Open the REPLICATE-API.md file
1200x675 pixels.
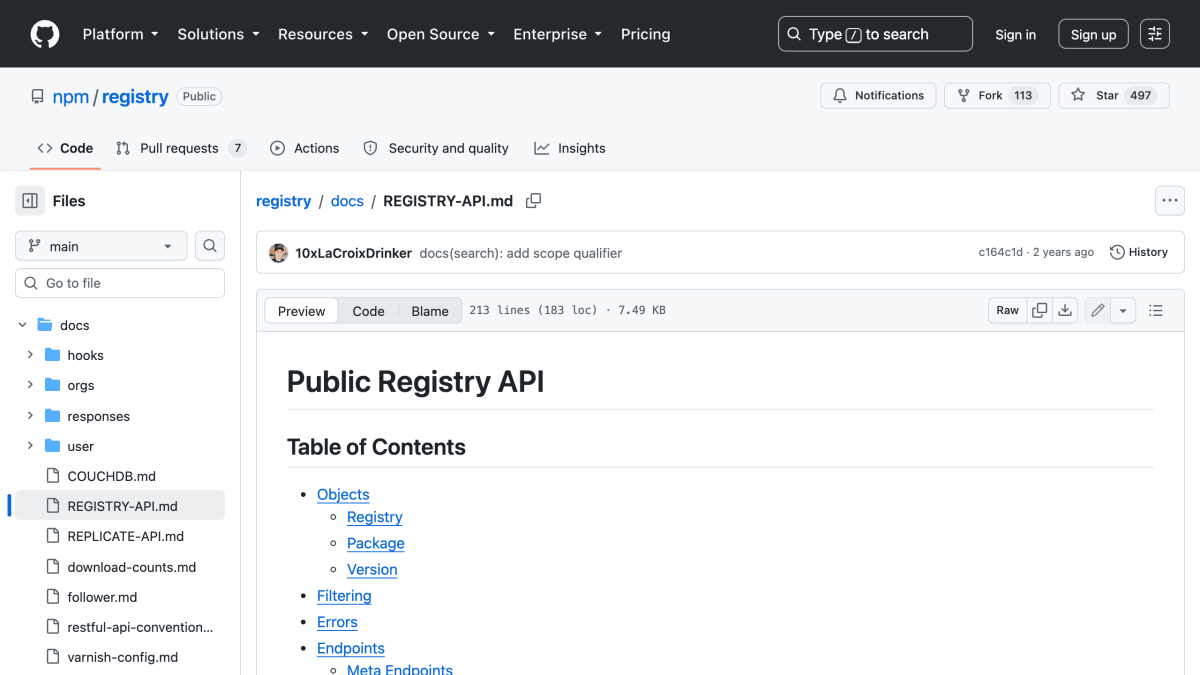[x=126, y=536]
